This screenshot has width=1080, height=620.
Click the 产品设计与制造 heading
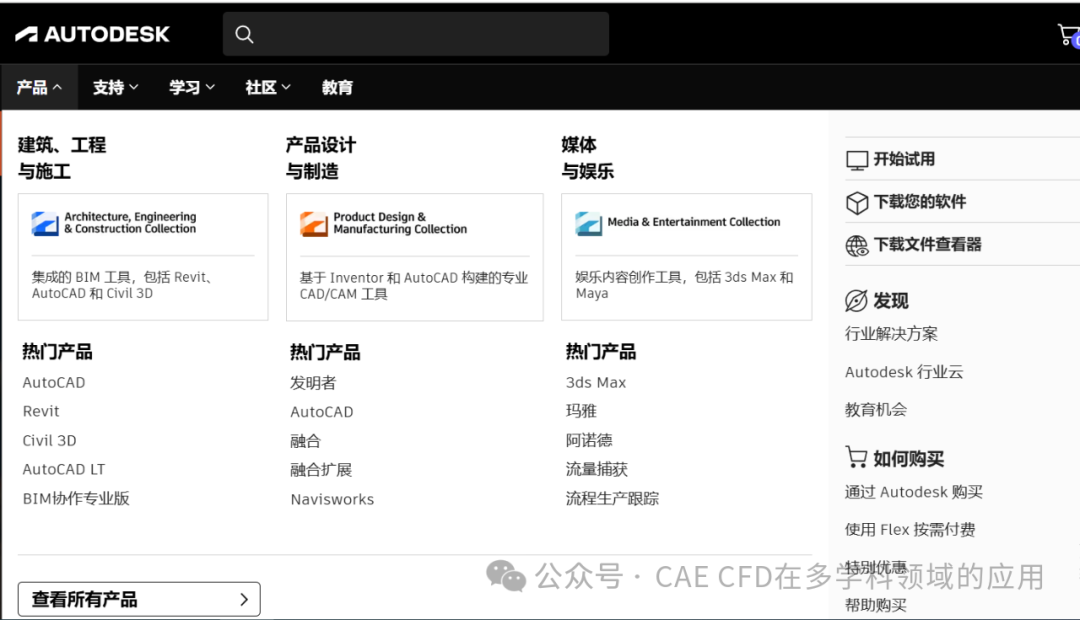click(320, 158)
